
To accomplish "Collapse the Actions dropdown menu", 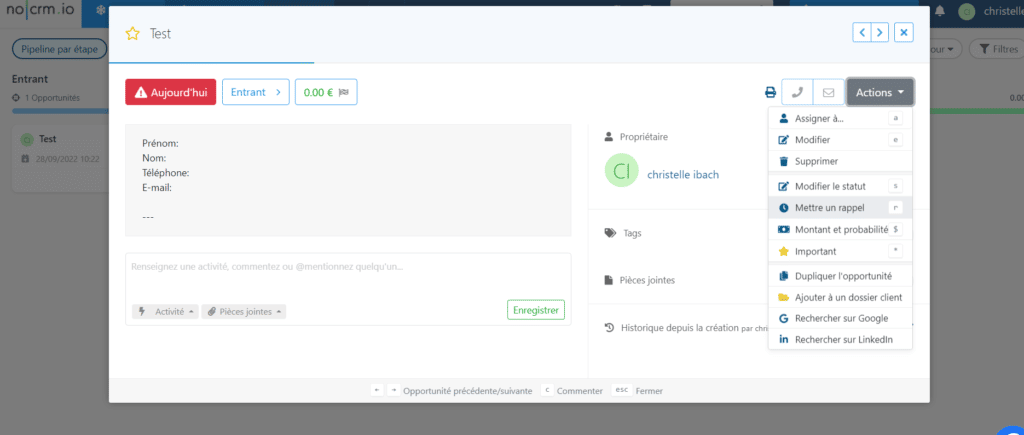I will (880, 92).
